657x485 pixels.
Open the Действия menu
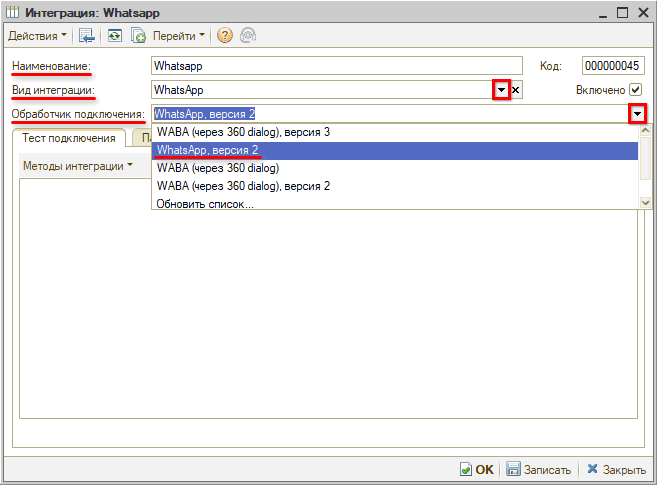pos(38,36)
